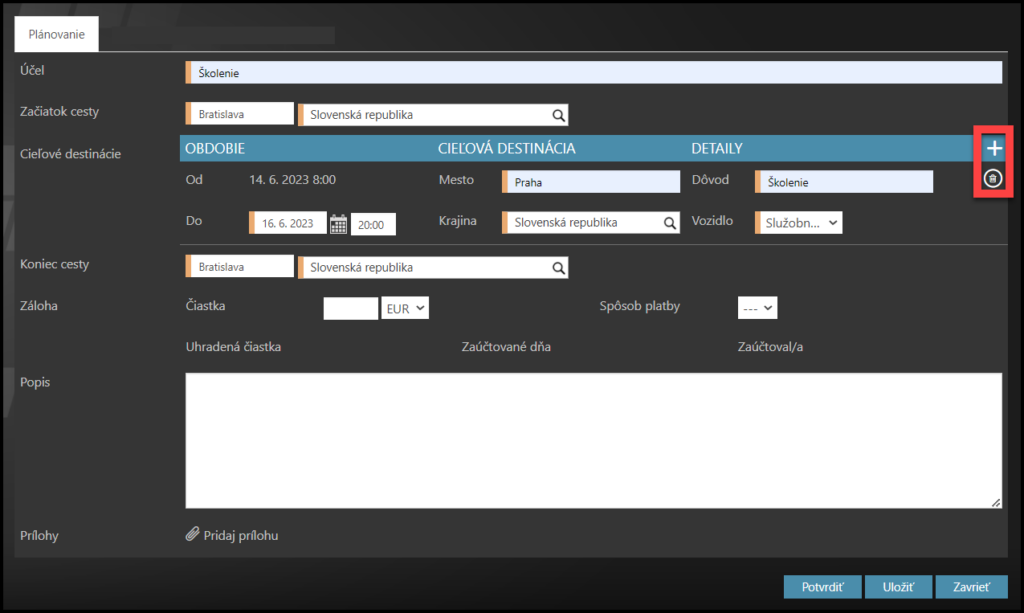Focus the Účel field containing Školenie
This screenshot has height=613, width=1024.
(x=594, y=72)
